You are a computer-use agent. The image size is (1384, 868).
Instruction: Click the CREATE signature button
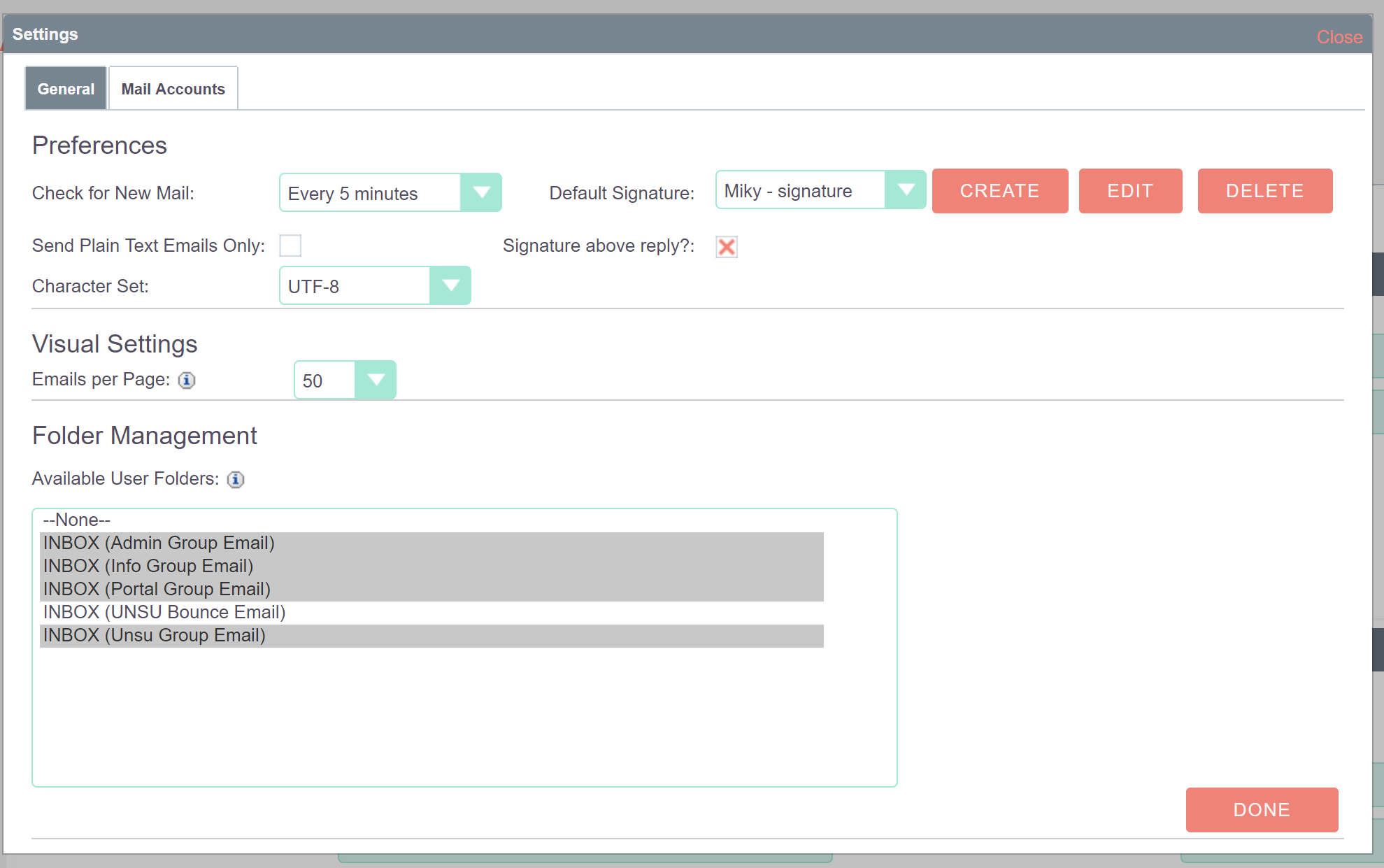coord(999,191)
